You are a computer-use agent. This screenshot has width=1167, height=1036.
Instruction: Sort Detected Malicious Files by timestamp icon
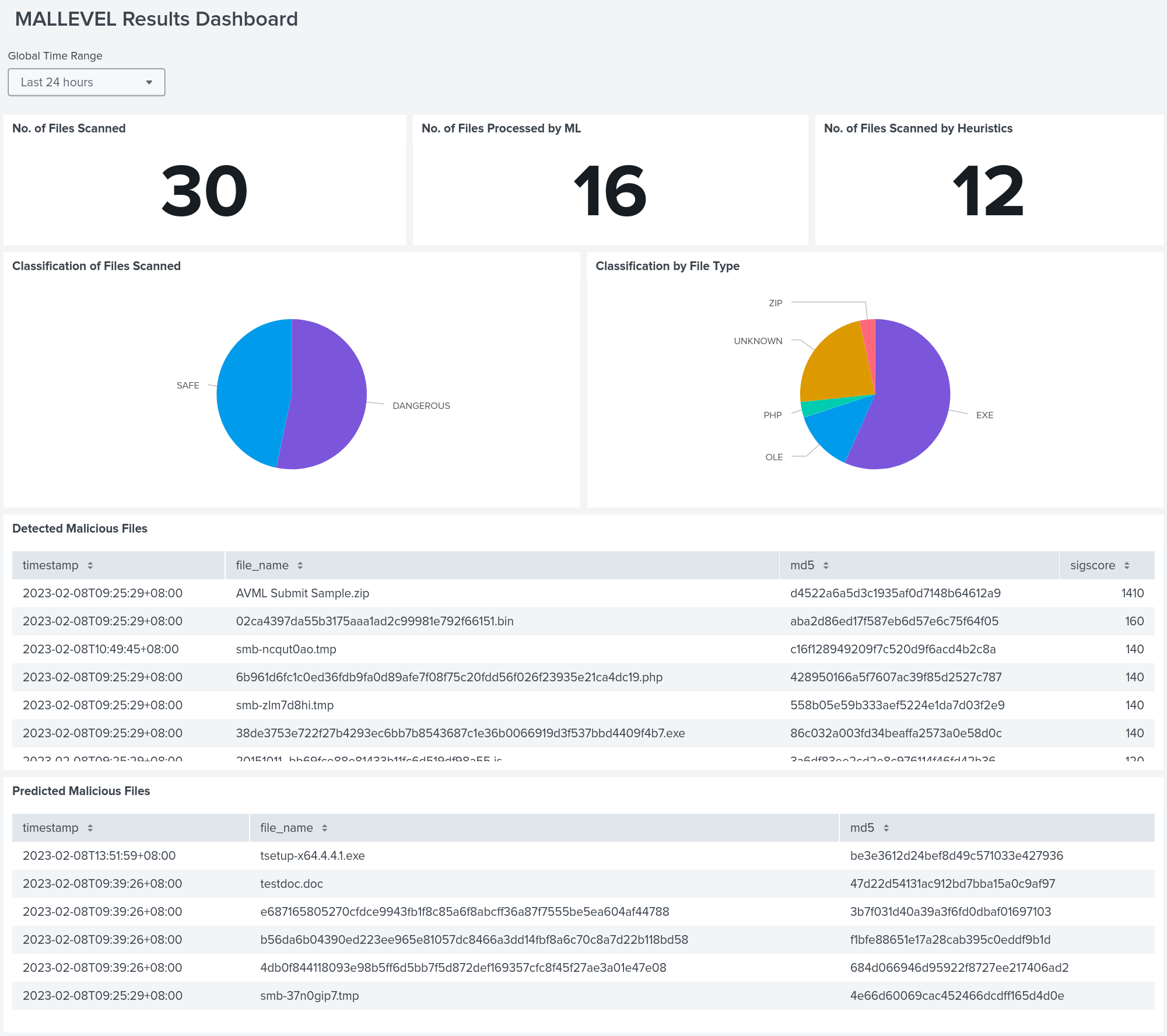(x=90, y=565)
